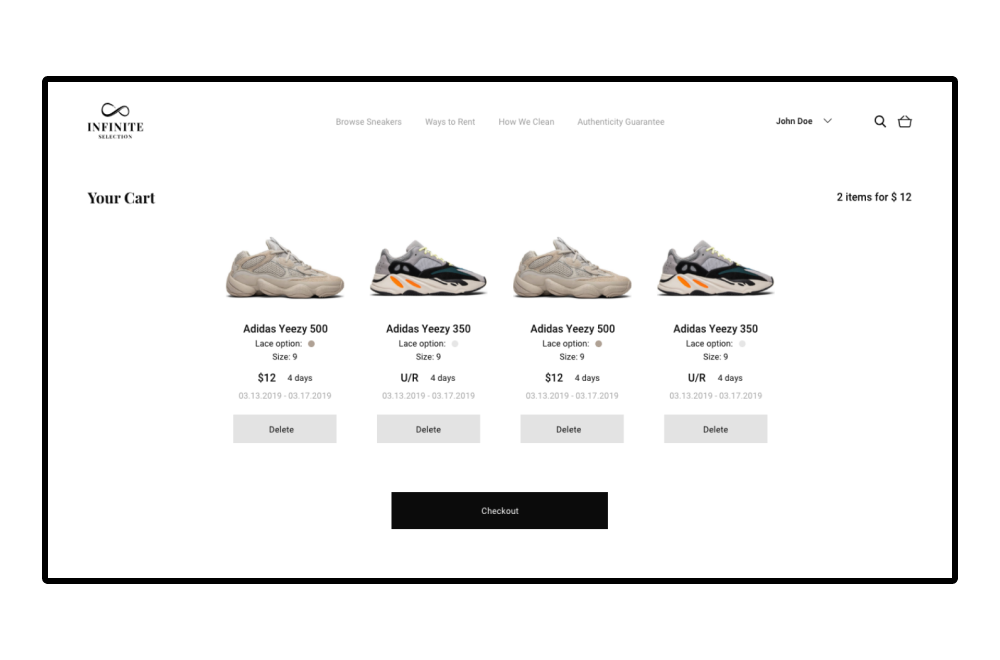Click the Infinite Selection infinity logo
Screen dimensions: 1000x660
point(115,121)
